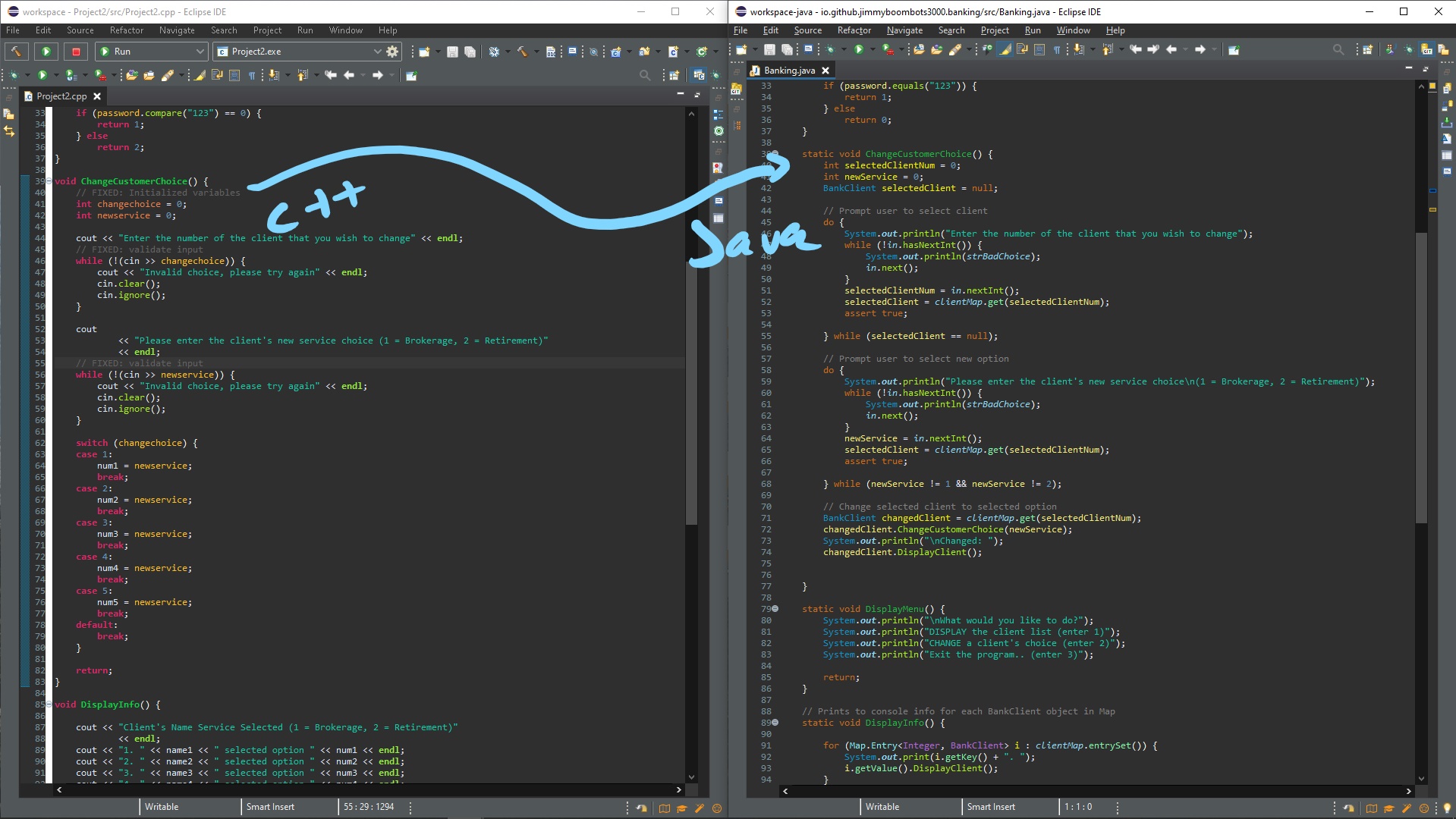Toggle Block Selection mode in the Java toolbar
This screenshot has width=1456, height=819.
1039,50
